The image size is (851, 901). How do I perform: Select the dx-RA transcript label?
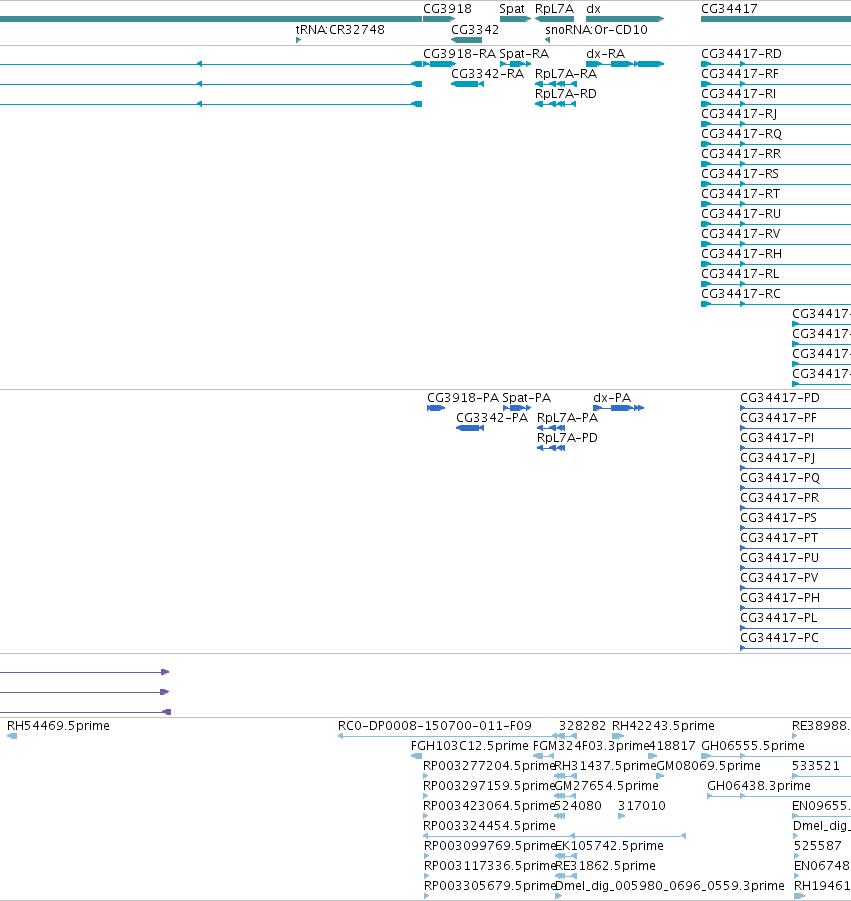pyautogui.click(x=605, y=53)
